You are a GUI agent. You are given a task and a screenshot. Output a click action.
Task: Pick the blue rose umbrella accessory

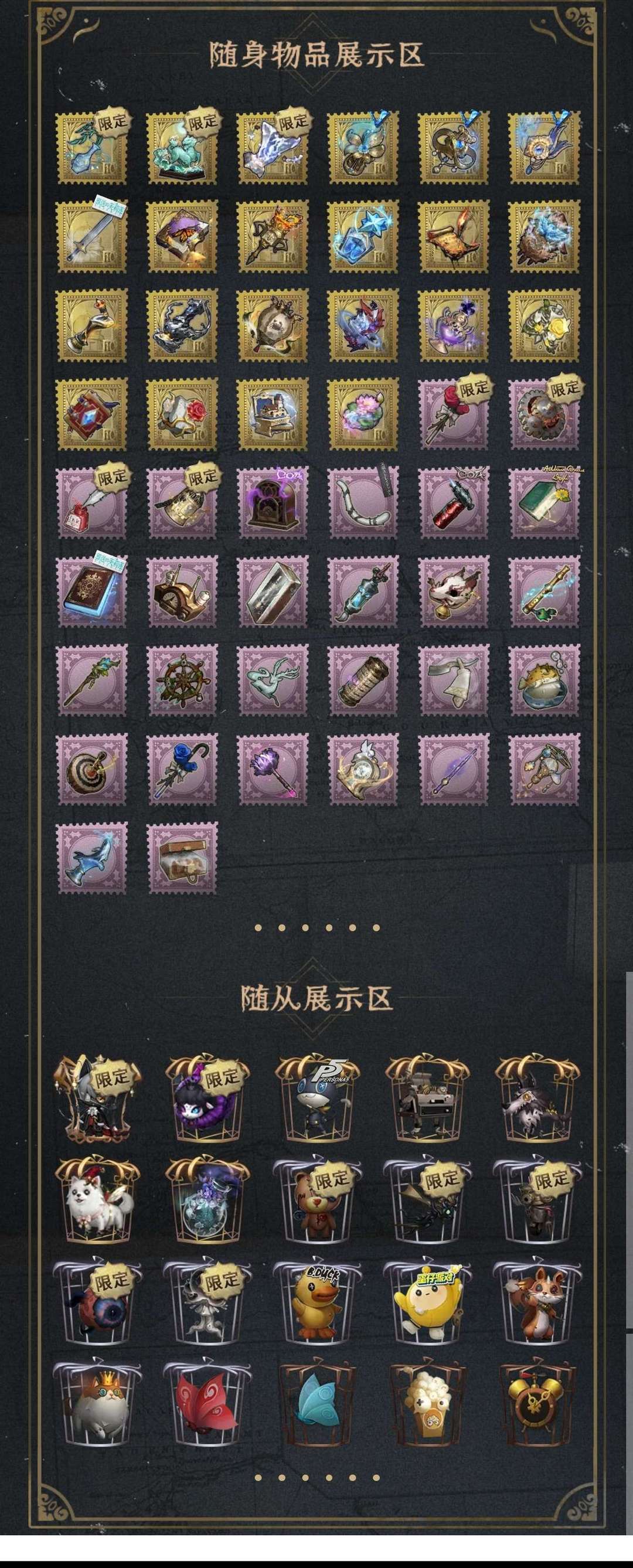click(183, 770)
